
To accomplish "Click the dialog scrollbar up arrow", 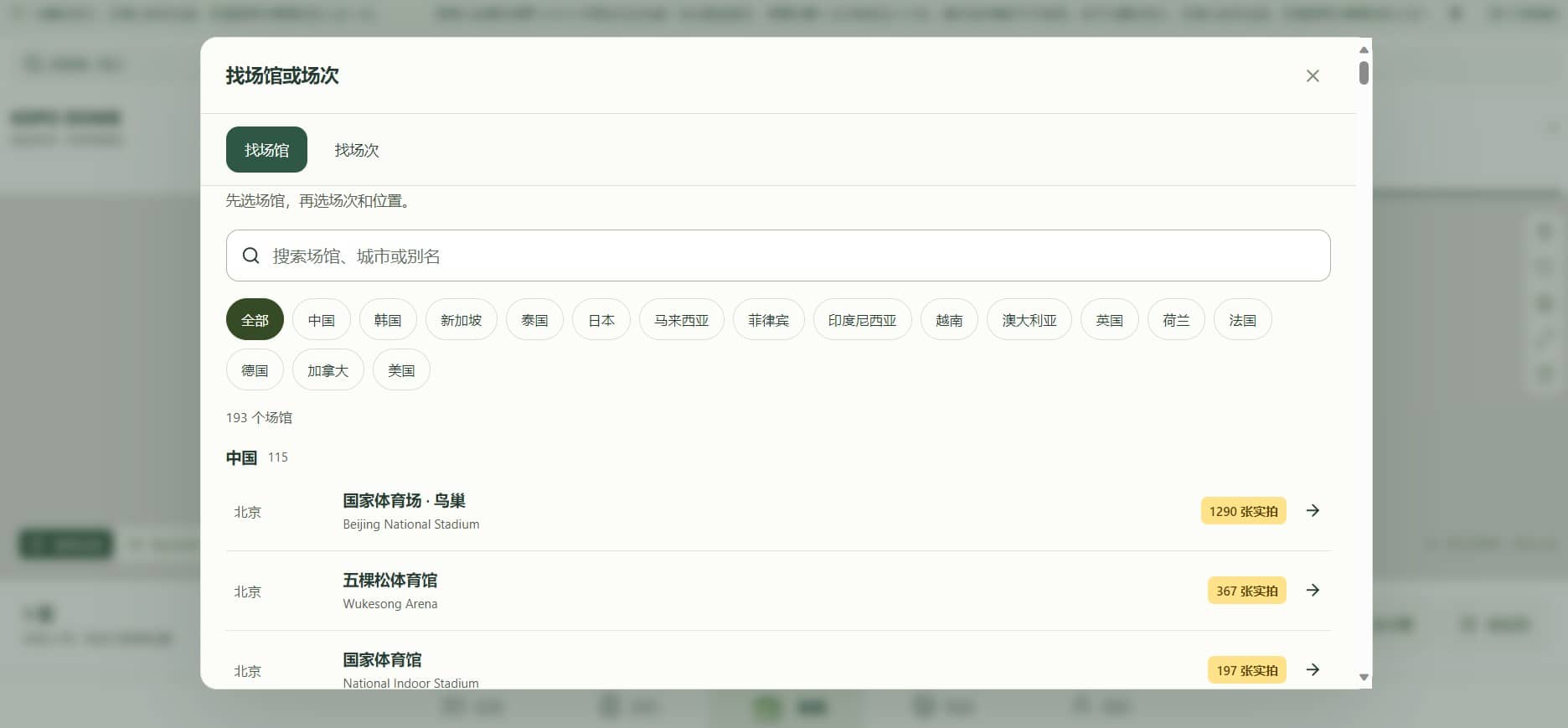I will click(x=1364, y=50).
